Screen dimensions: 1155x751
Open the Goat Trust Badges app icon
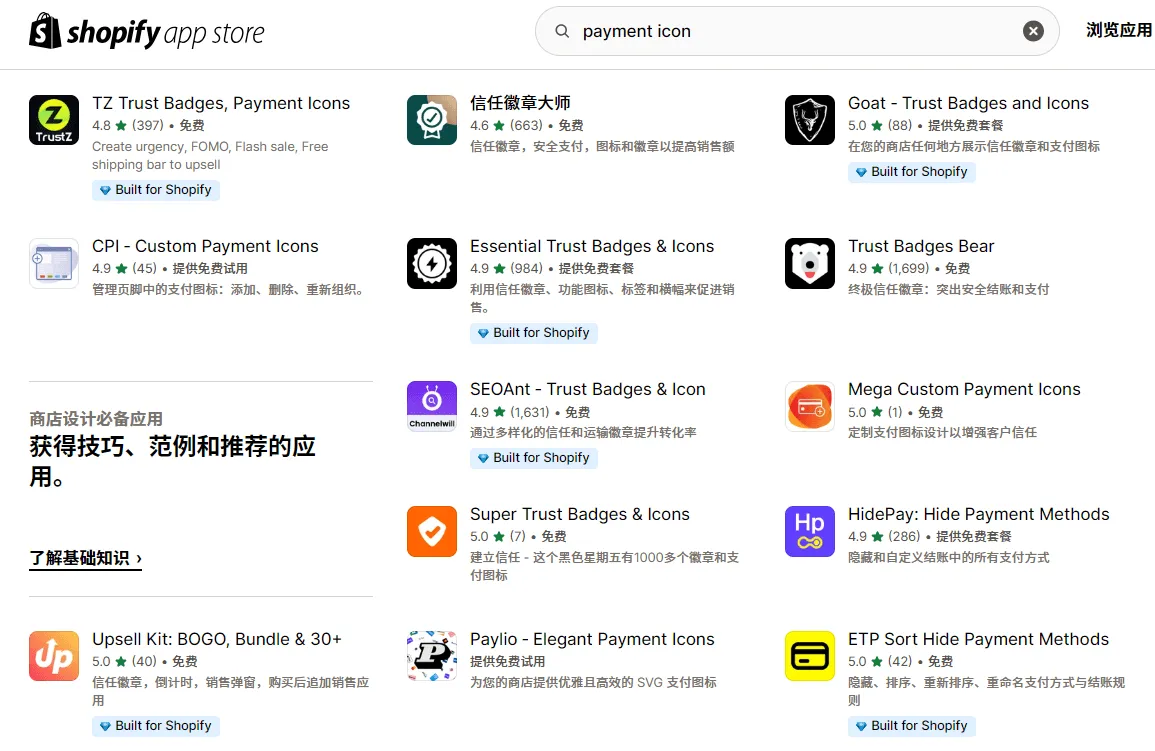[x=810, y=120]
